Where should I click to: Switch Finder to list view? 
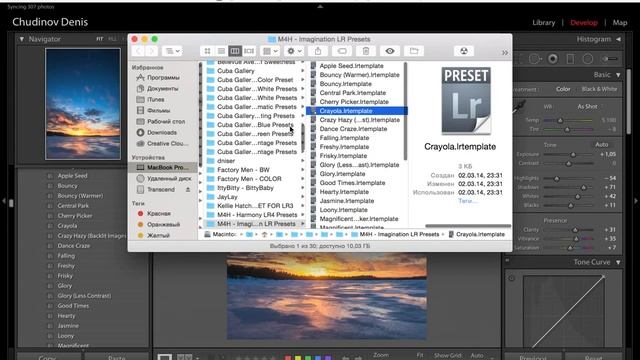(x=221, y=51)
